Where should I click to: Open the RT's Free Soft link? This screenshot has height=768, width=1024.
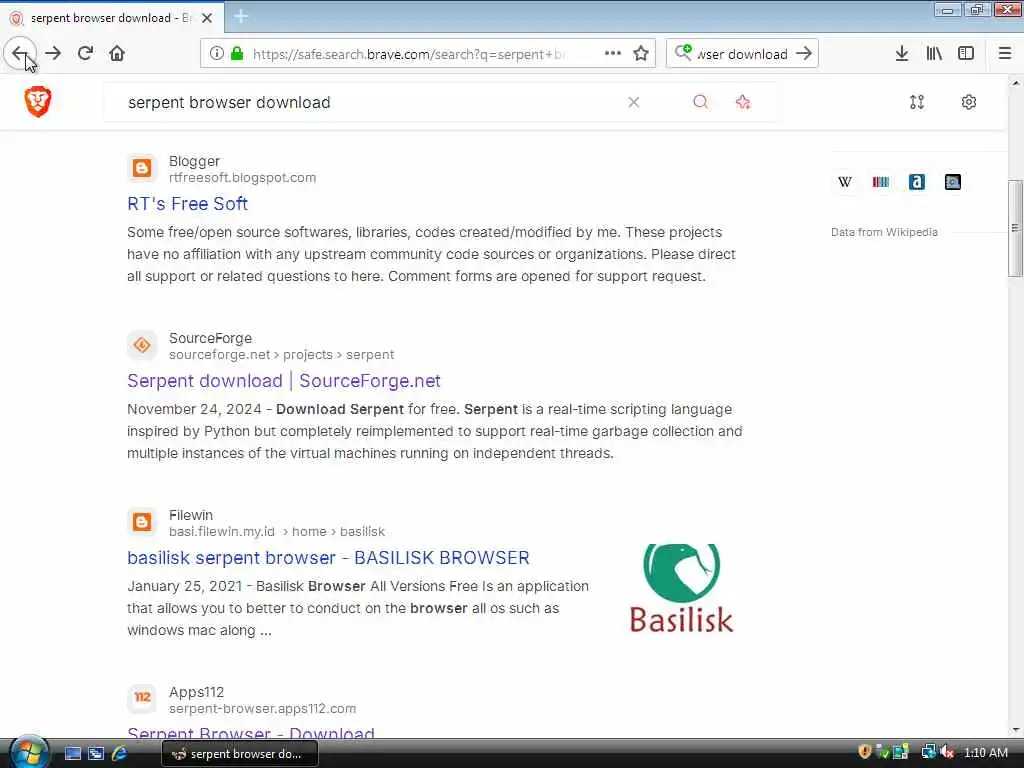click(187, 204)
